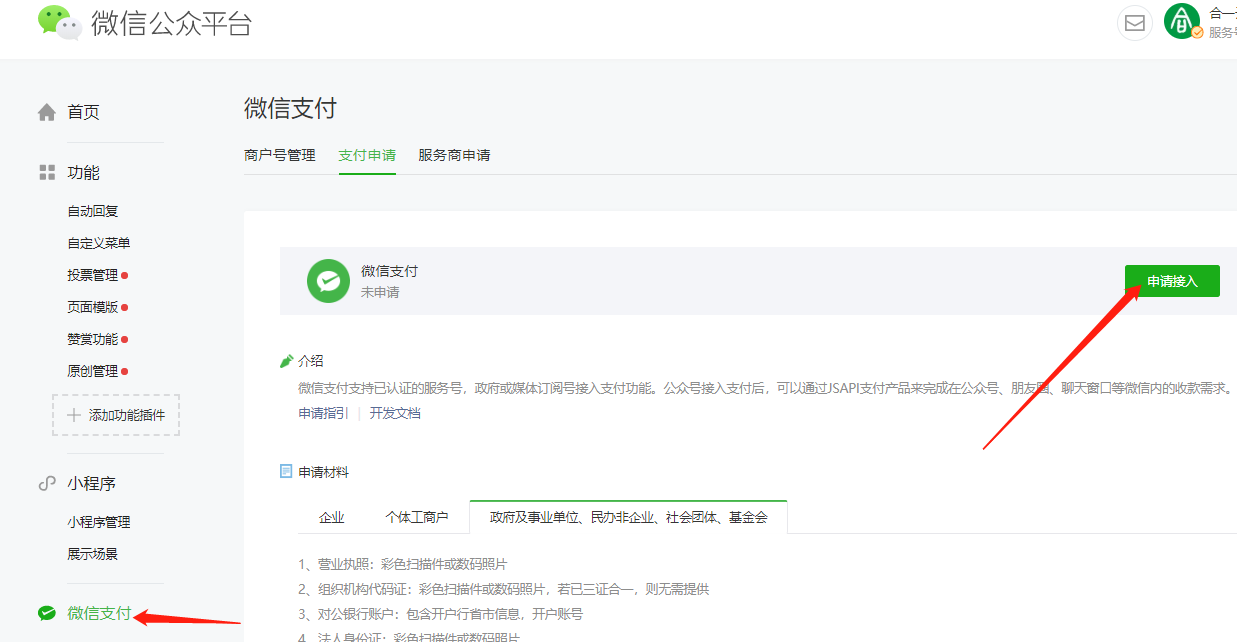Click the pencil icon beside 介绍
Screen dimensions: 1237x642
click(x=287, y=361)
